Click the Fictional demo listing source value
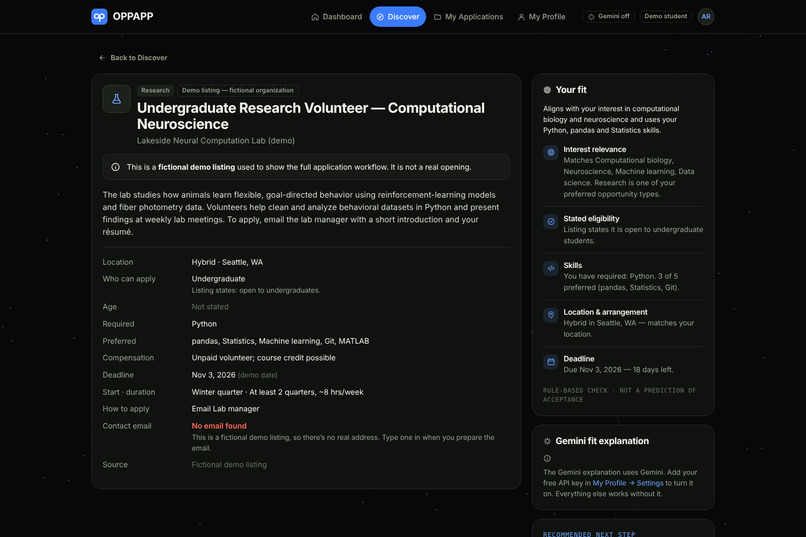The image size is (806, 537). pos(229,465)
